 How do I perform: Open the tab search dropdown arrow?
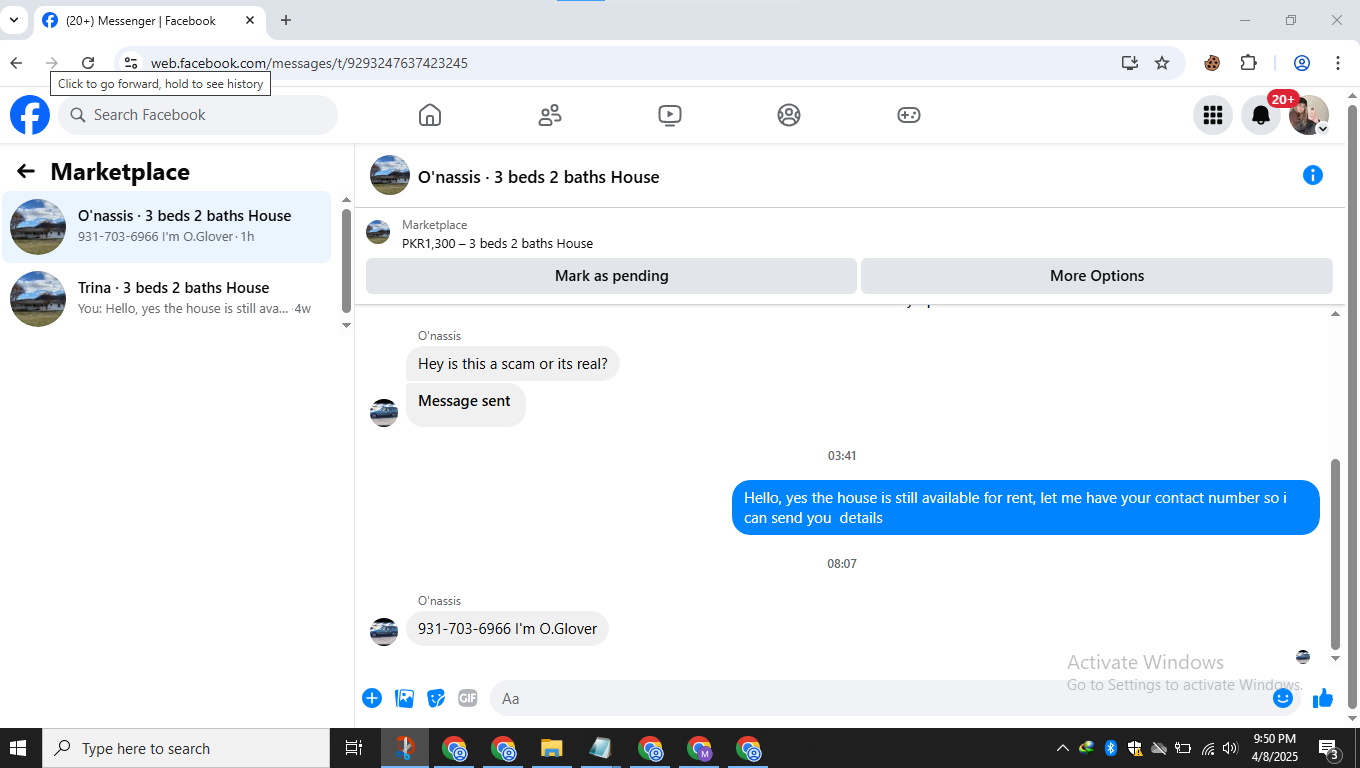[14, 20]
